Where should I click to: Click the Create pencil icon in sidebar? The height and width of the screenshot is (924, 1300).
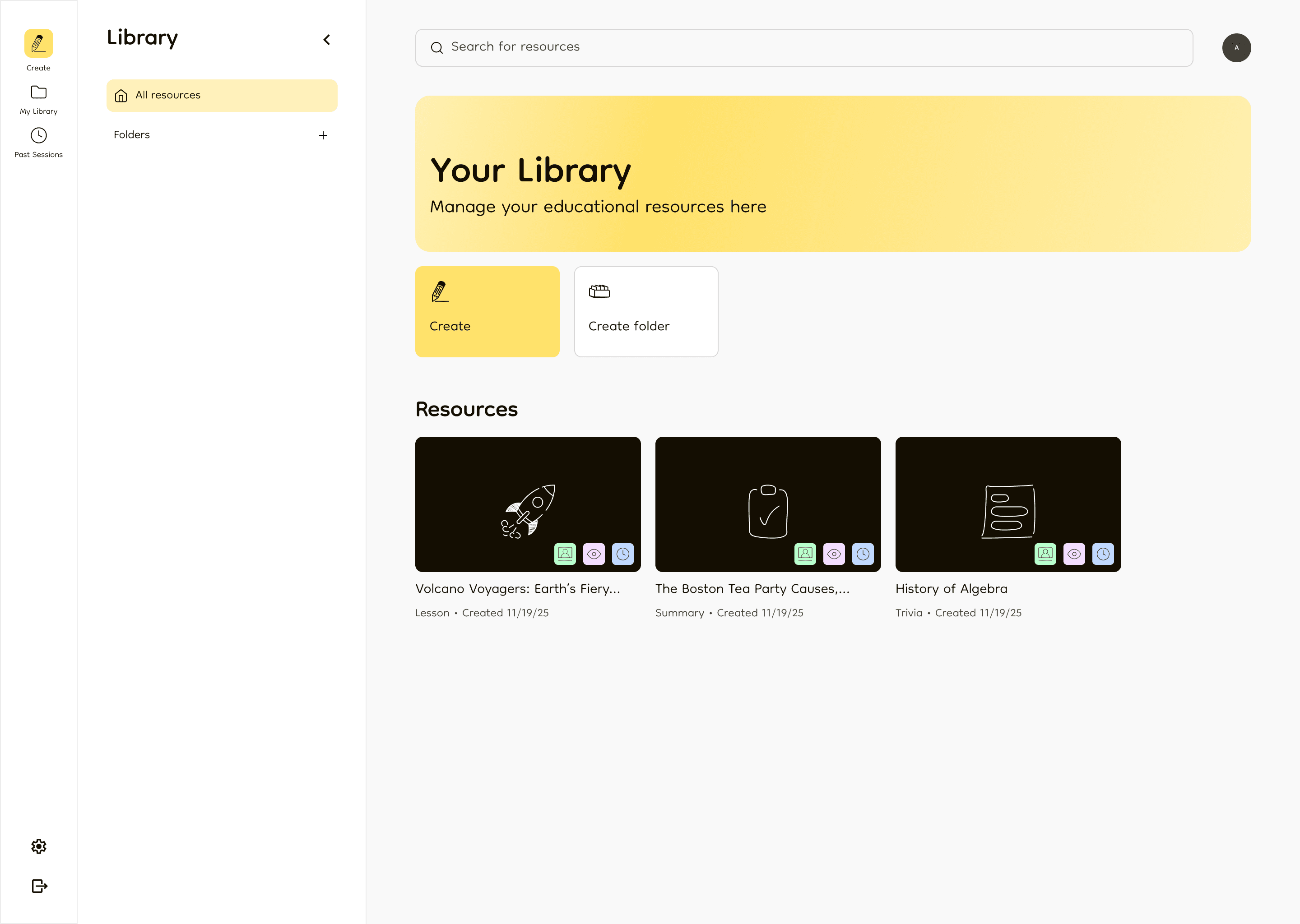[x=38, y=44]
